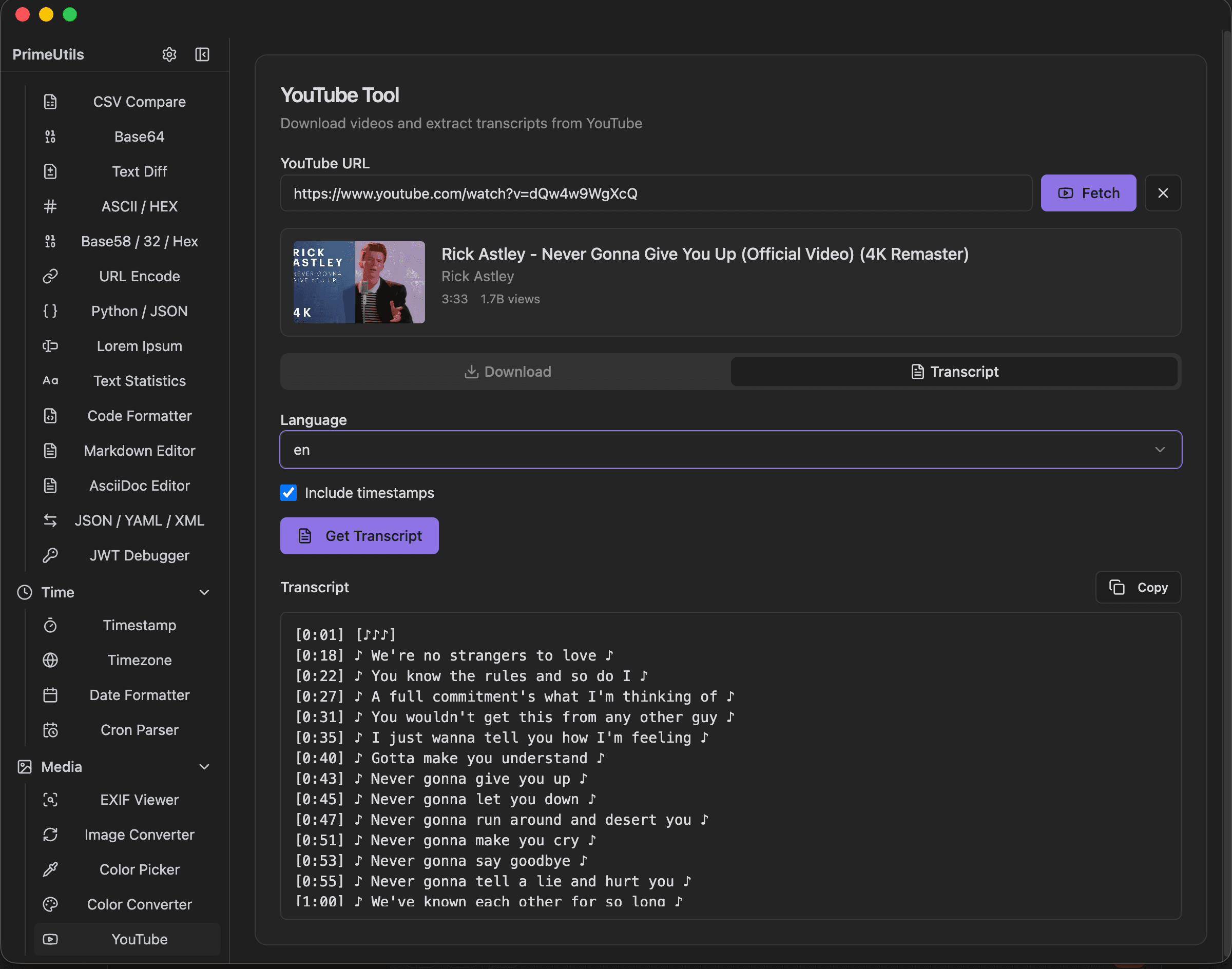Select YouTube from the sidebar
The image size is (1232, 969).
coord(139,939)
